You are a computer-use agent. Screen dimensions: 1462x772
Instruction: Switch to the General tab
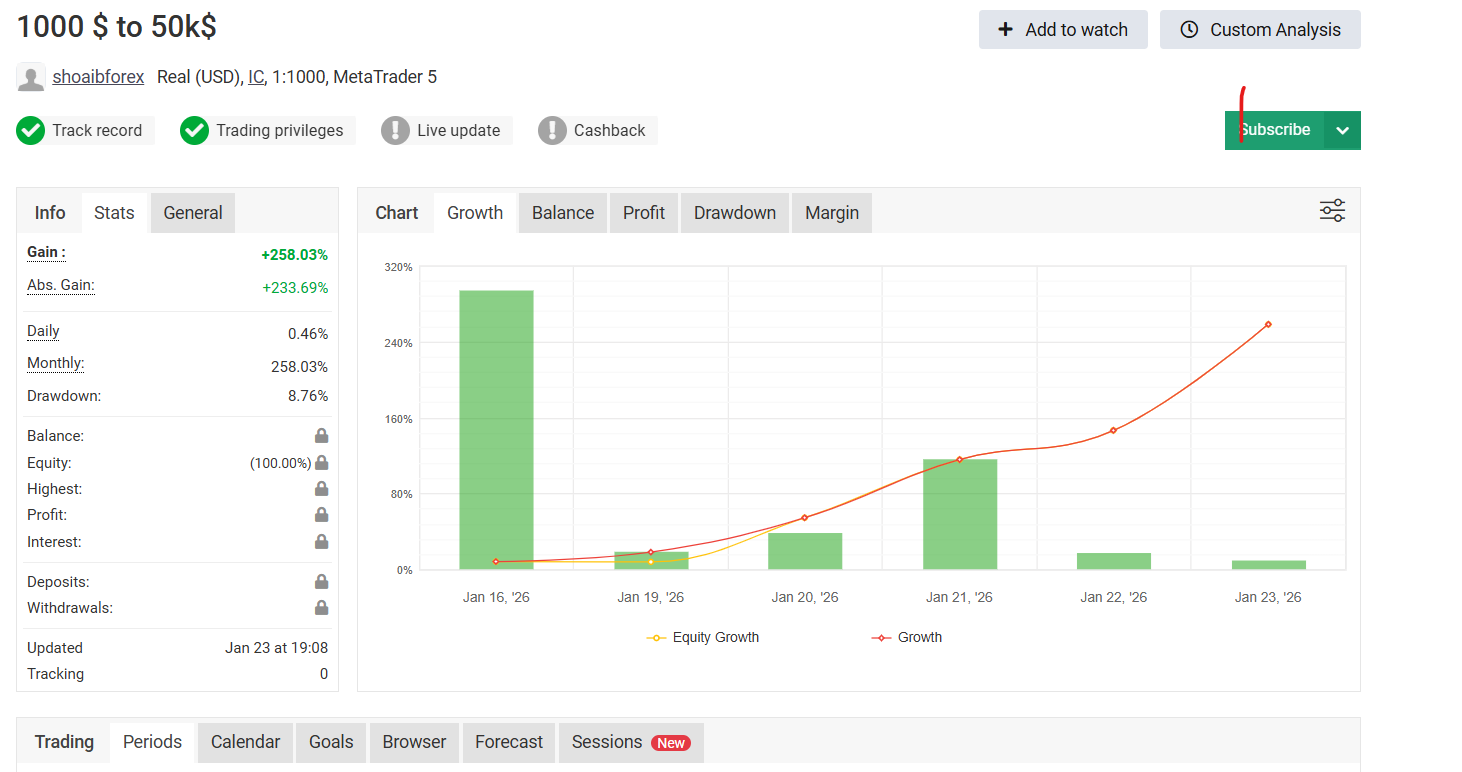coord(193,213)
